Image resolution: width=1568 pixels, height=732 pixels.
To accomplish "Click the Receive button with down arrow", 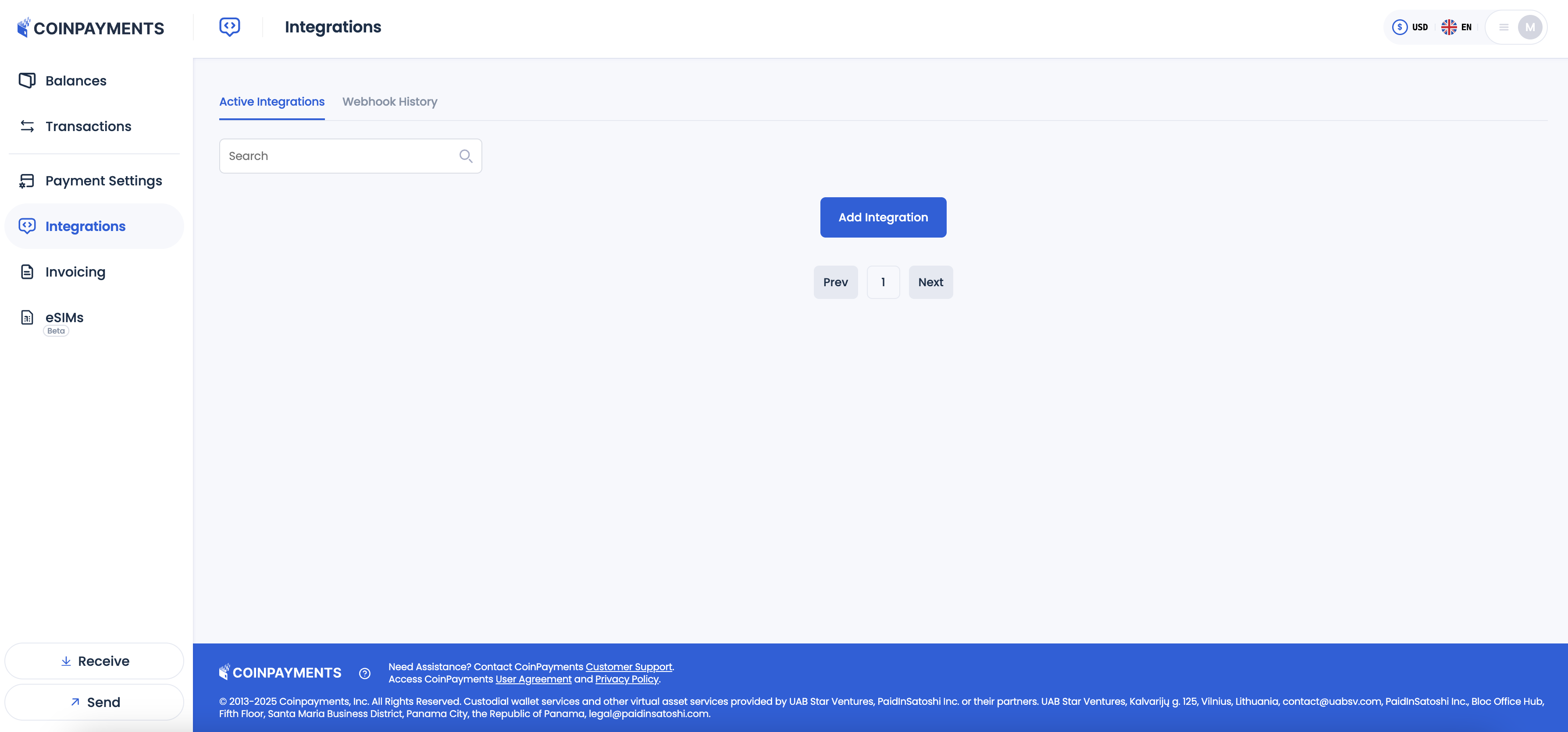I will click(x=94, y=661).
